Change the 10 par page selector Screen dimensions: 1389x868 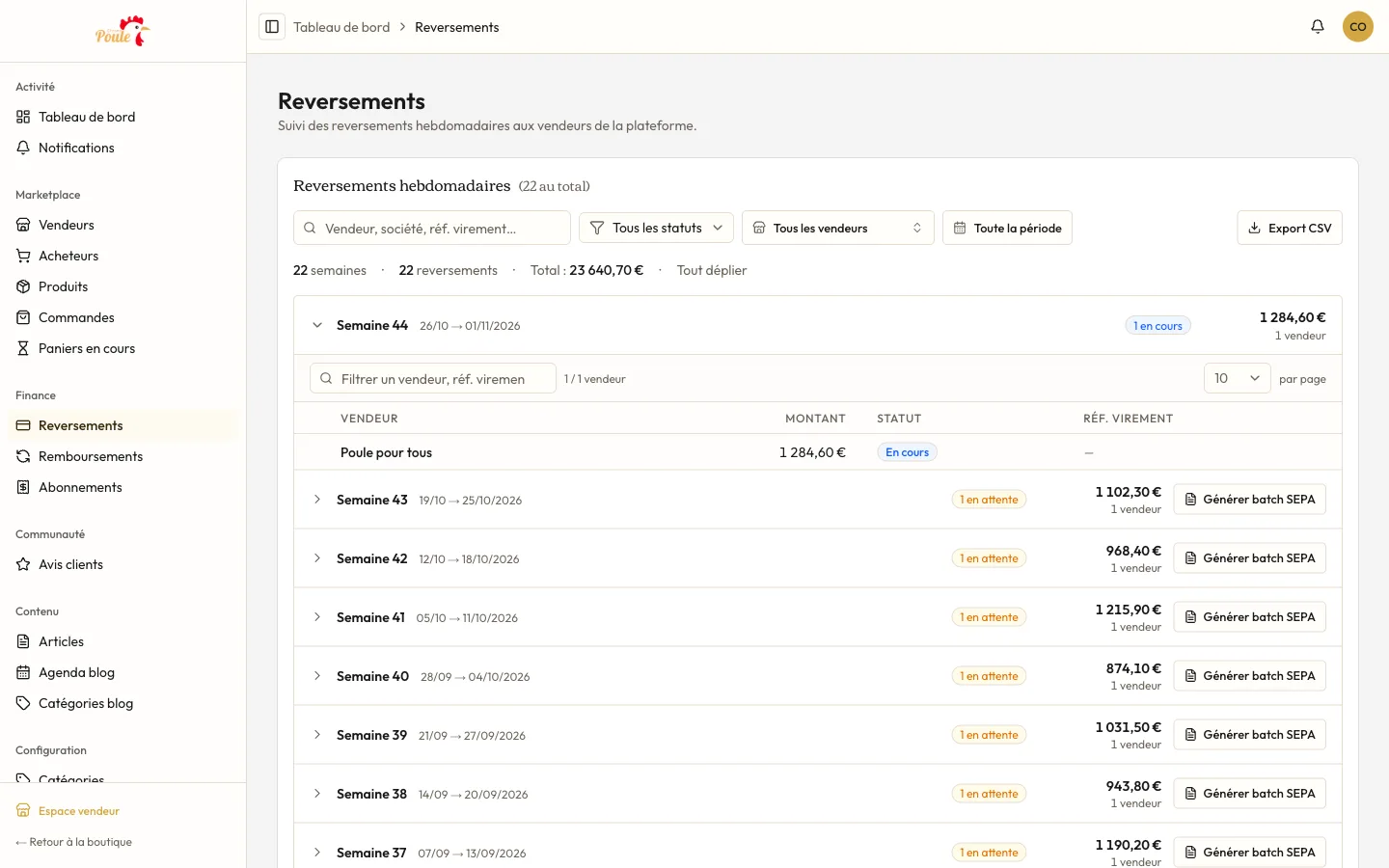coord(1237,378)
